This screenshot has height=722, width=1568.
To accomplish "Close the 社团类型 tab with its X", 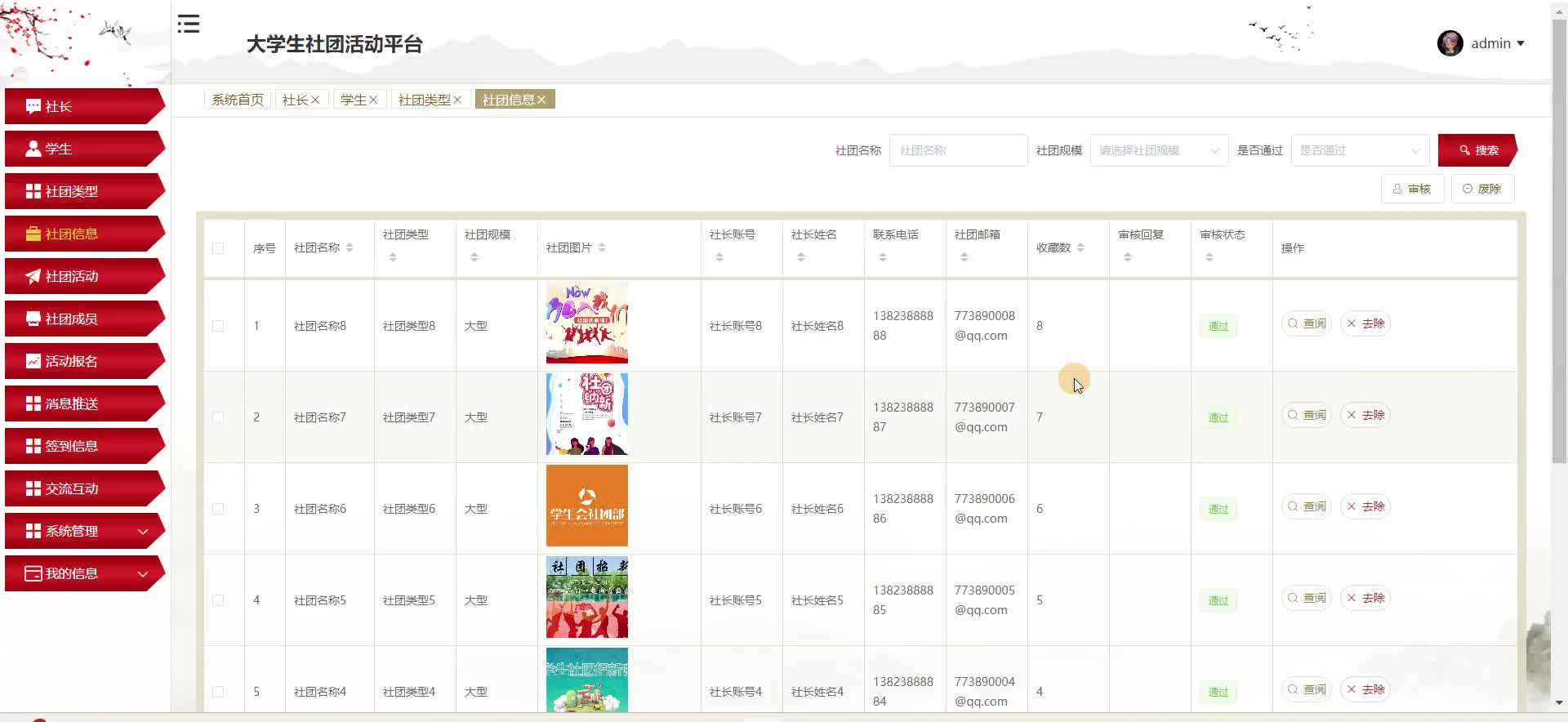I will (x=457, y=100).
